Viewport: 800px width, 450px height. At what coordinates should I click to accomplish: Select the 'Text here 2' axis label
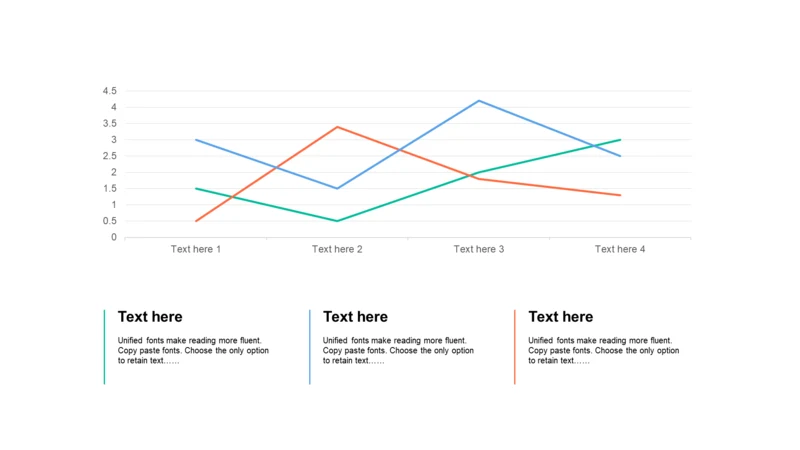pos(337,249)
